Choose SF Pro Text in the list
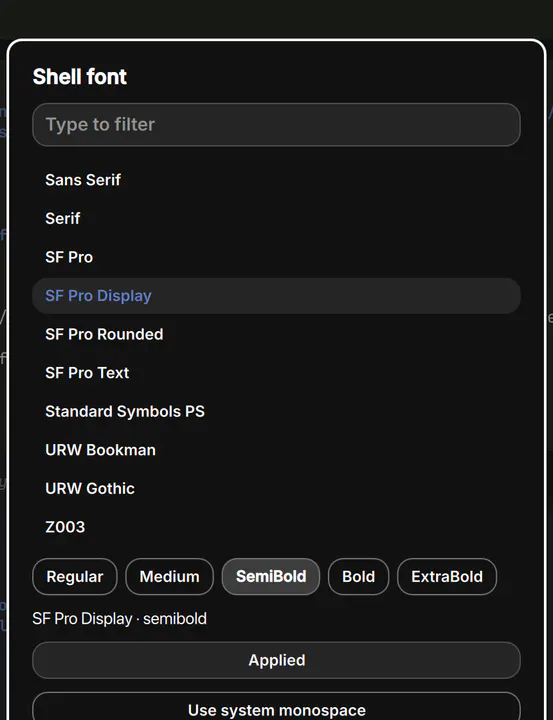Screen dimensions: 553x720 (276, 373)
